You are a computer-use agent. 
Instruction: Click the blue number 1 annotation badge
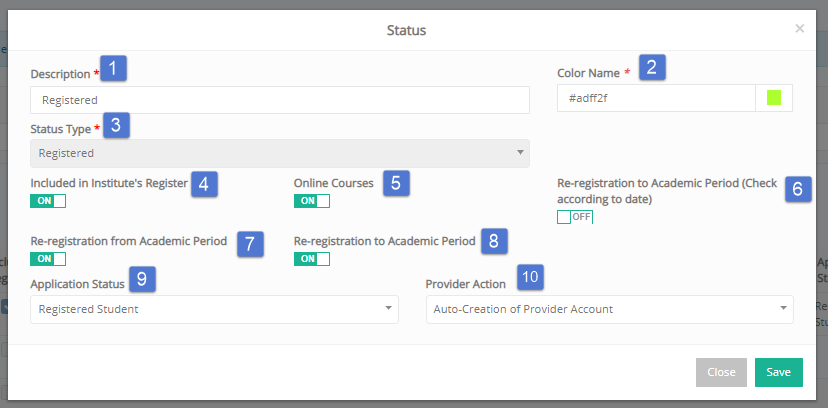point(114,68)
